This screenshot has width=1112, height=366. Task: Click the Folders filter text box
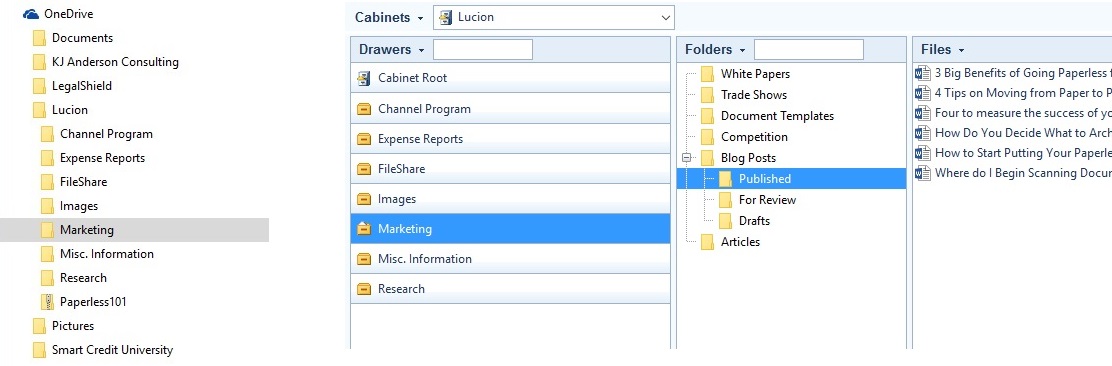[808, 50]
